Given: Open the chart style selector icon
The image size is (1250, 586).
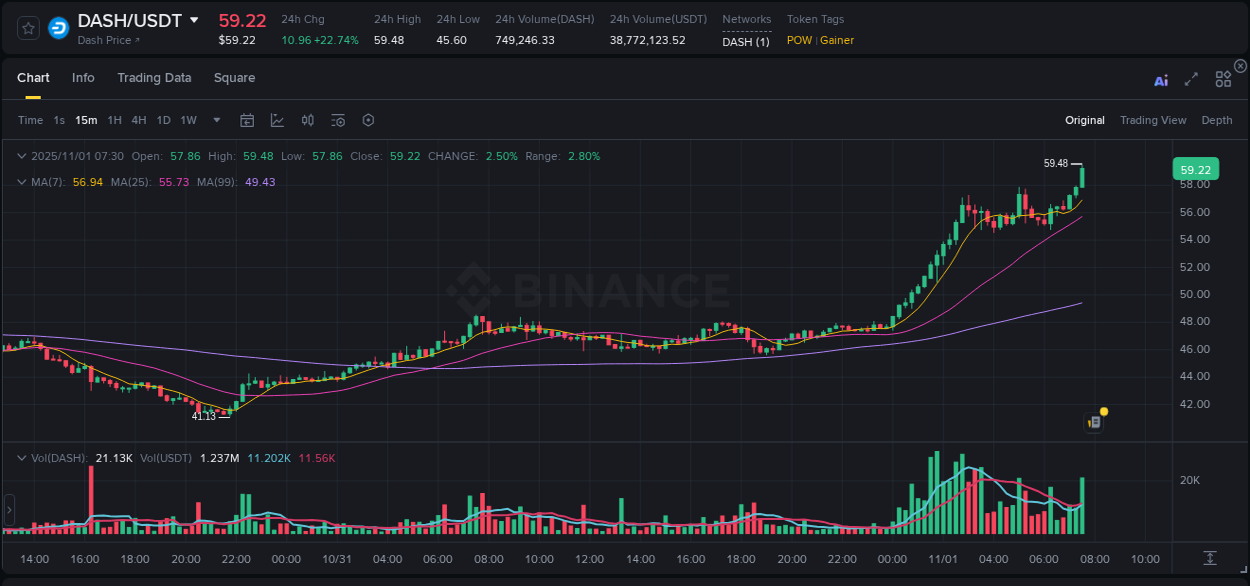Looking at the screenshot, I should pos(275,119).
